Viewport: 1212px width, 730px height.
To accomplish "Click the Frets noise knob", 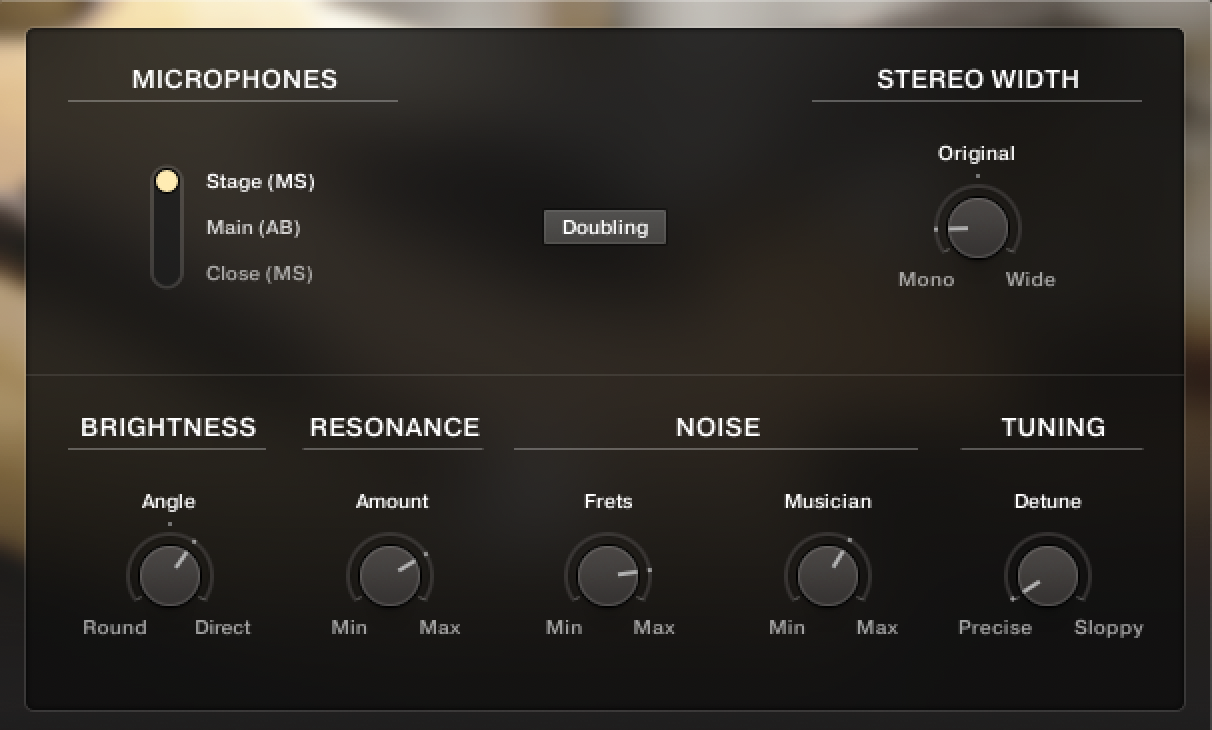I will pyautogui.click(x=609, y=575).
